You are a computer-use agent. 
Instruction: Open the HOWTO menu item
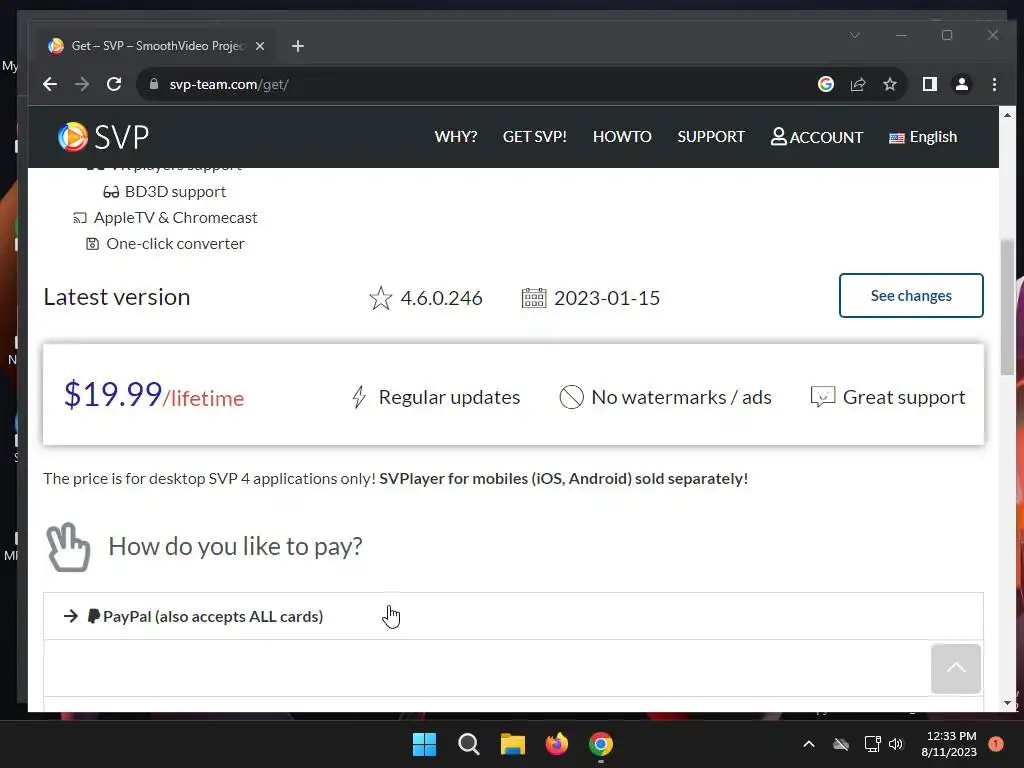click(622, 136)
